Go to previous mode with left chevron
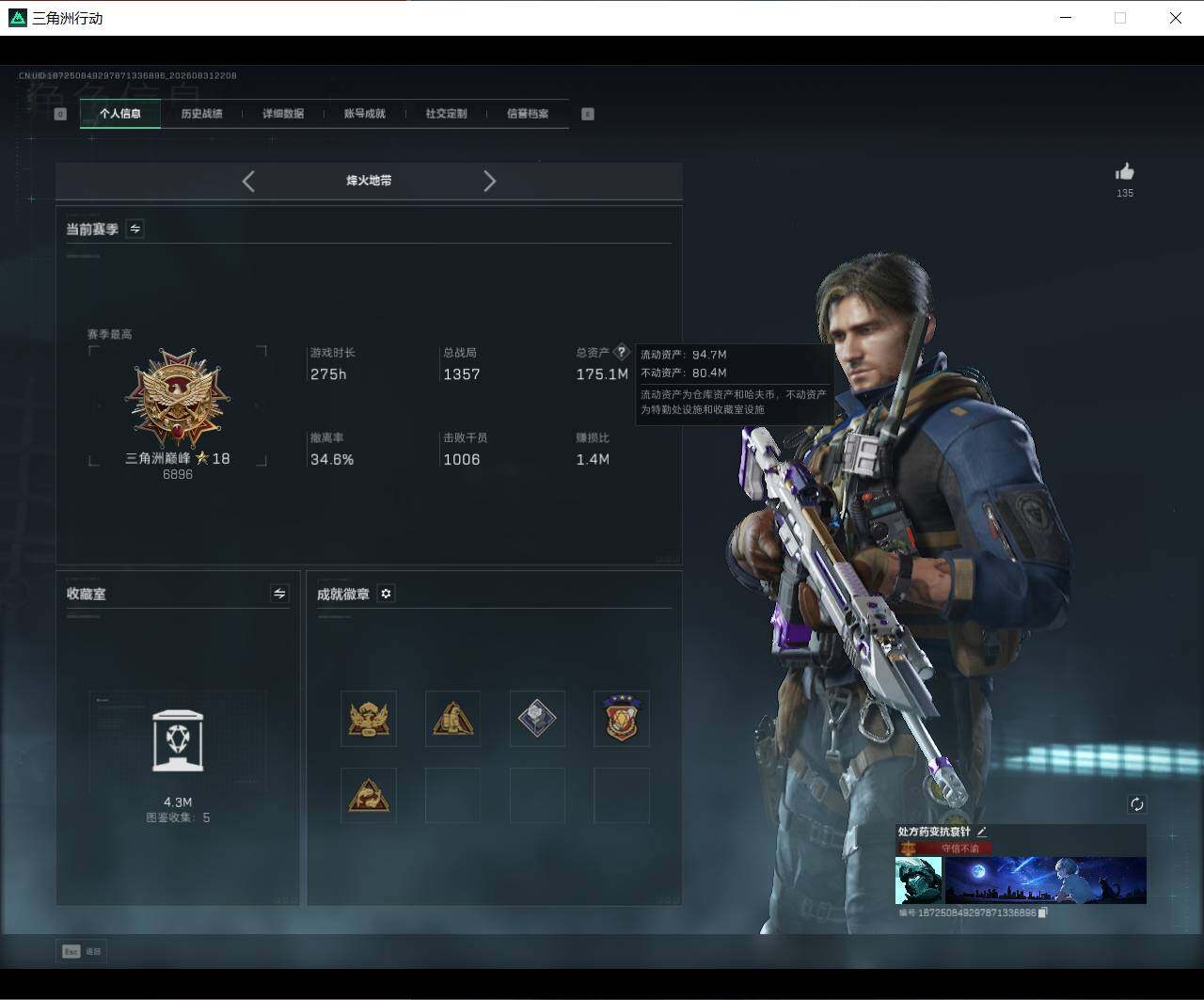The width and height of the screenshot is (1204, 1000). tap(248, 181)
